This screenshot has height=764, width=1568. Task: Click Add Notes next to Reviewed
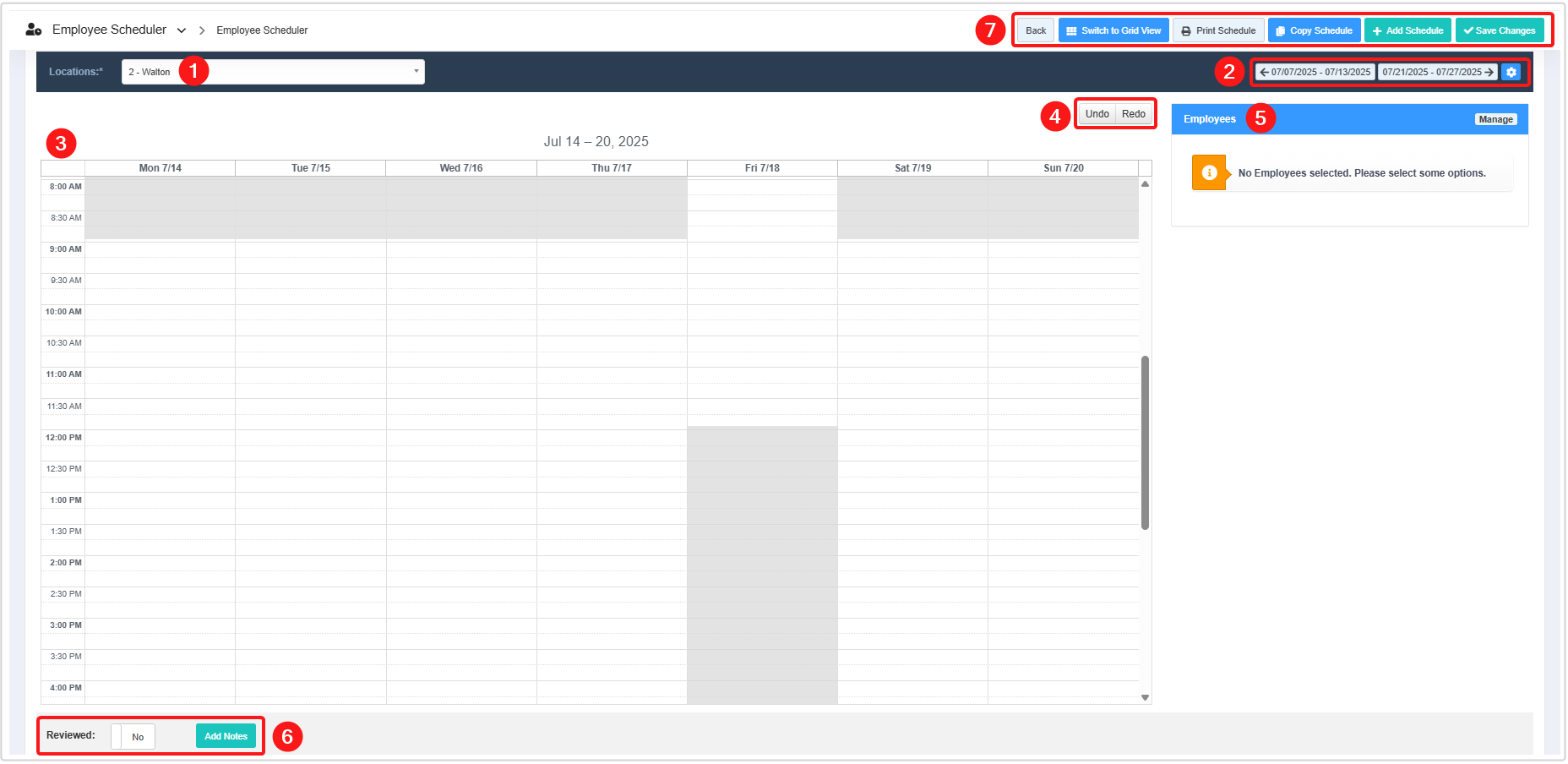(x=226, y=736)
